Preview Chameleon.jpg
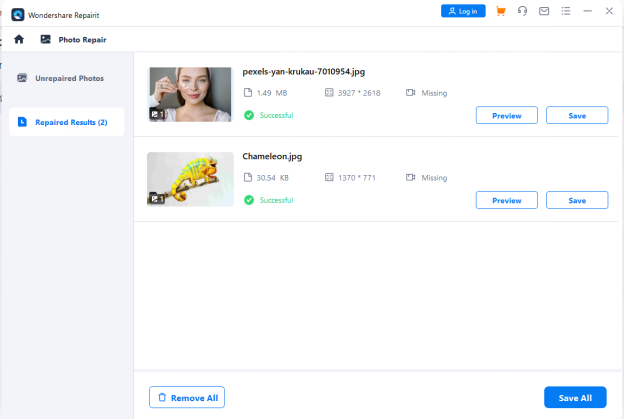Screen dimensions: 624x419 point(507,200)
